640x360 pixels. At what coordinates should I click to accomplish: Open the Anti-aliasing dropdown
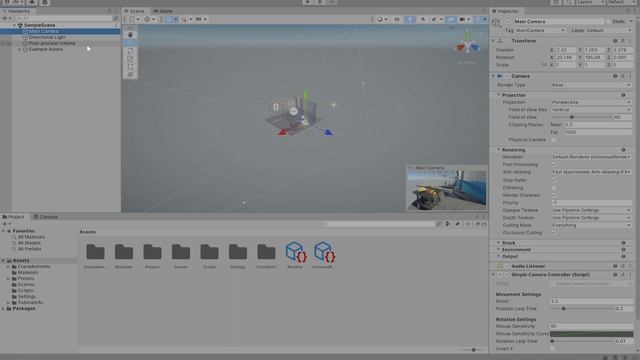pos(591,172)
